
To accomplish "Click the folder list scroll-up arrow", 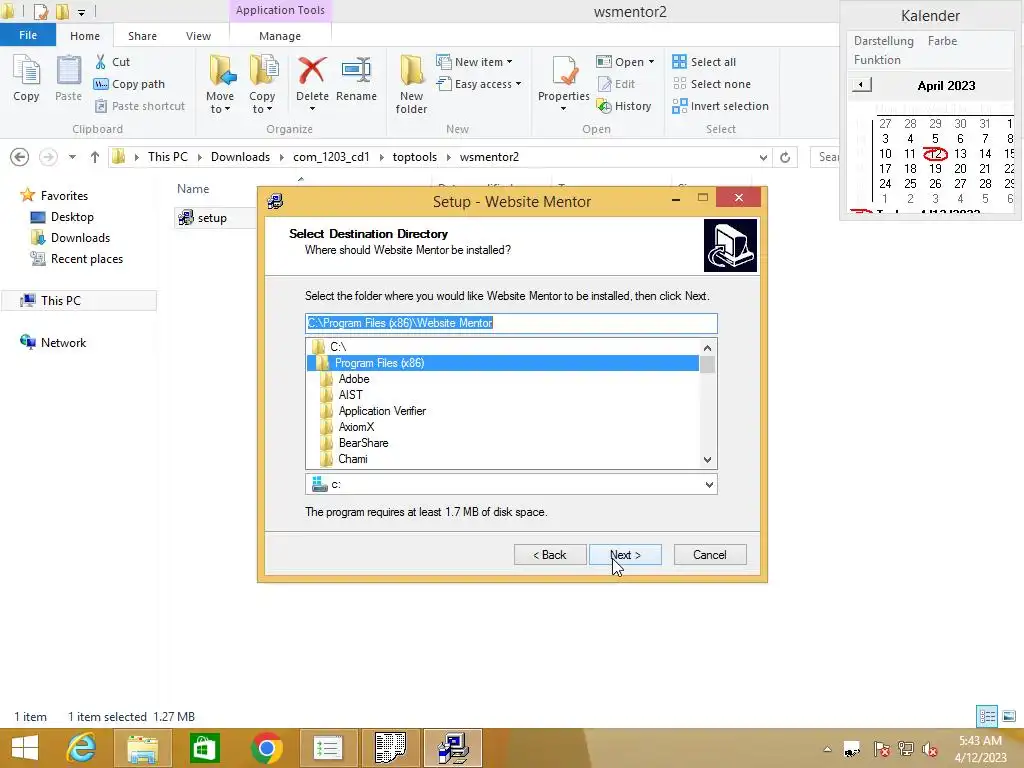I will click(x=707, y=347).
